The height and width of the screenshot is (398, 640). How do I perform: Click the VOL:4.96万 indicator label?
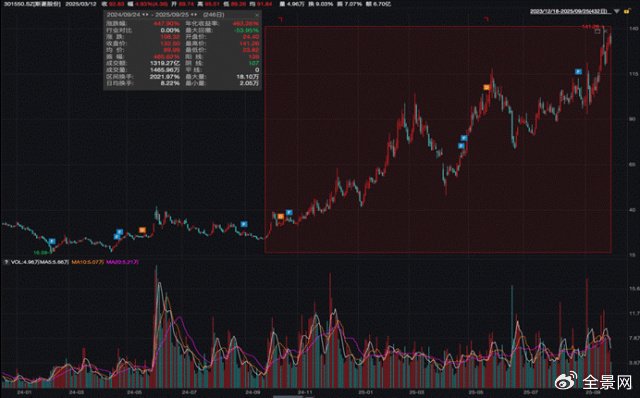tap(24, 262)
